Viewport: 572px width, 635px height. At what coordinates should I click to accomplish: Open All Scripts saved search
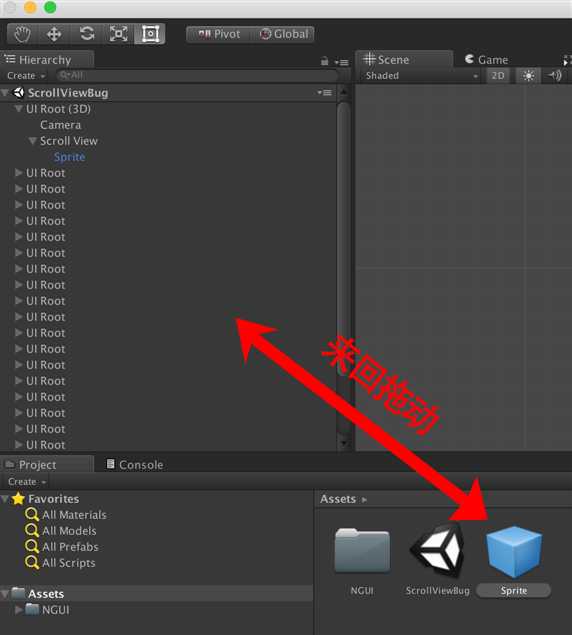60,563
